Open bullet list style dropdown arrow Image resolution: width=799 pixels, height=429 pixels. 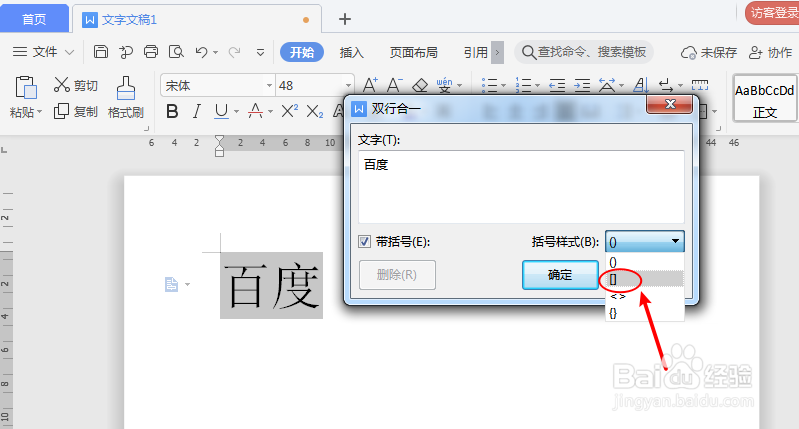(x=503, y=86)
